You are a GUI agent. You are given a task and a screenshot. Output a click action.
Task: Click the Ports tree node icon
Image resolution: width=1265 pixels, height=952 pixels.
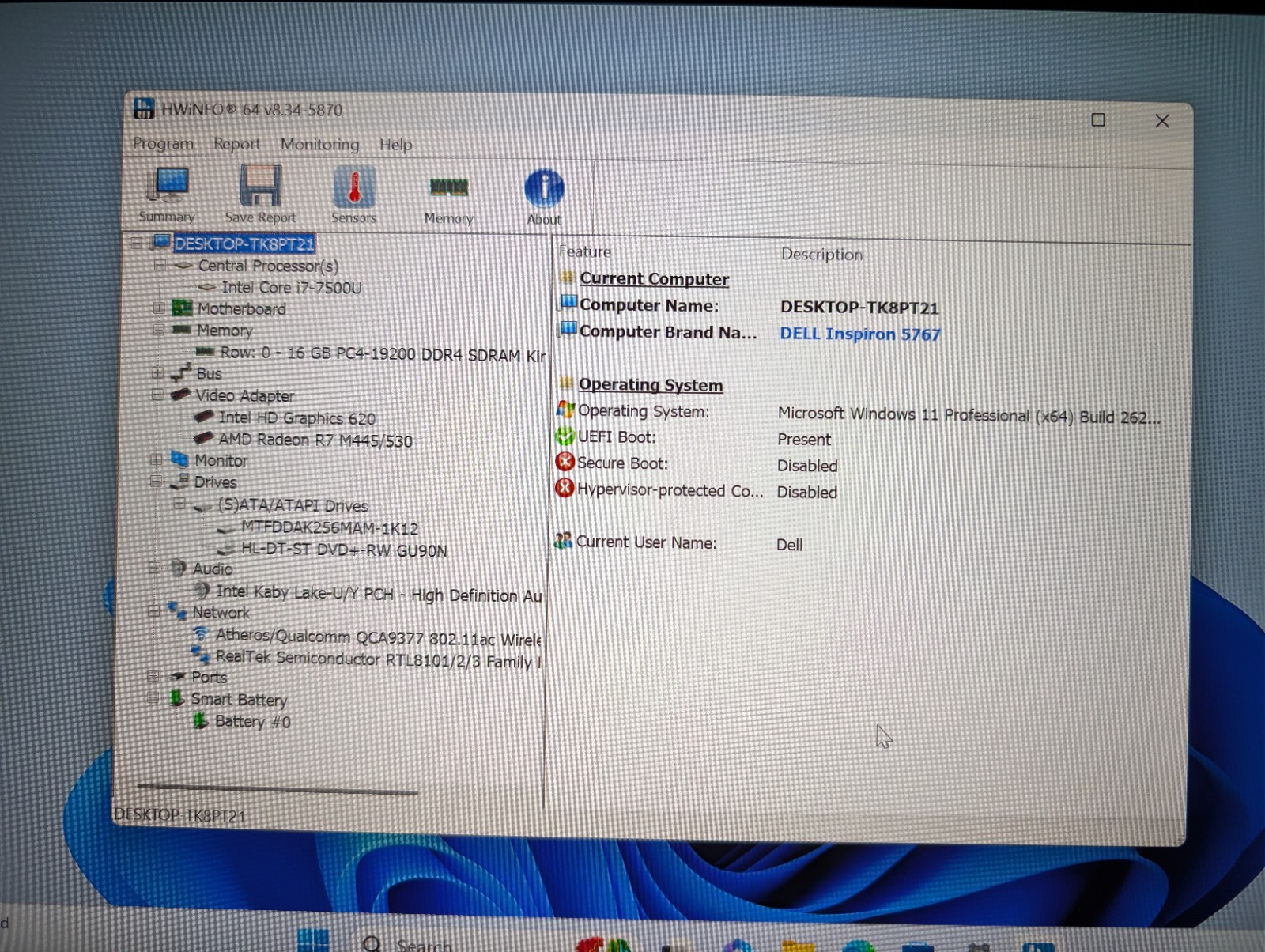[x=178, y=675]
